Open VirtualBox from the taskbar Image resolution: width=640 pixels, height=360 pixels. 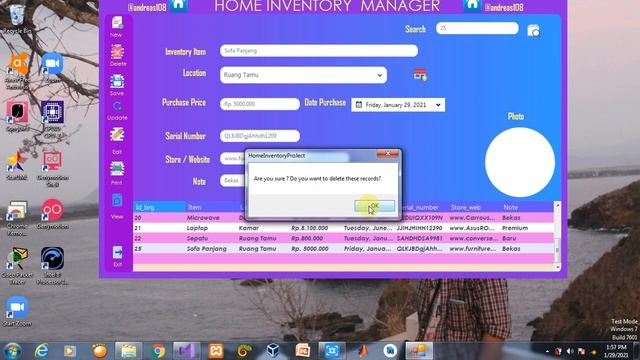(273, 351)
